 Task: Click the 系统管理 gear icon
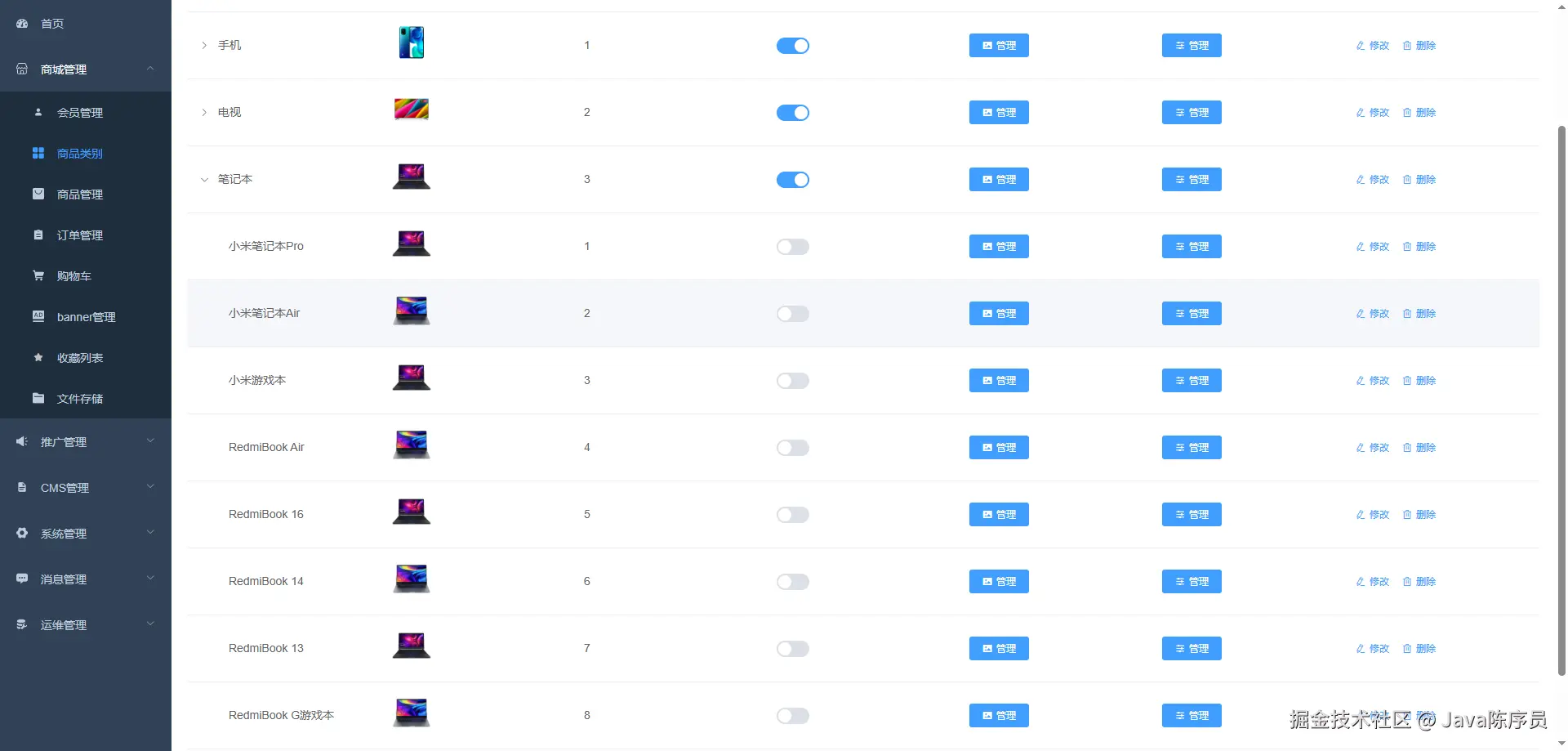pyautogui.click(x=22, y=534)
